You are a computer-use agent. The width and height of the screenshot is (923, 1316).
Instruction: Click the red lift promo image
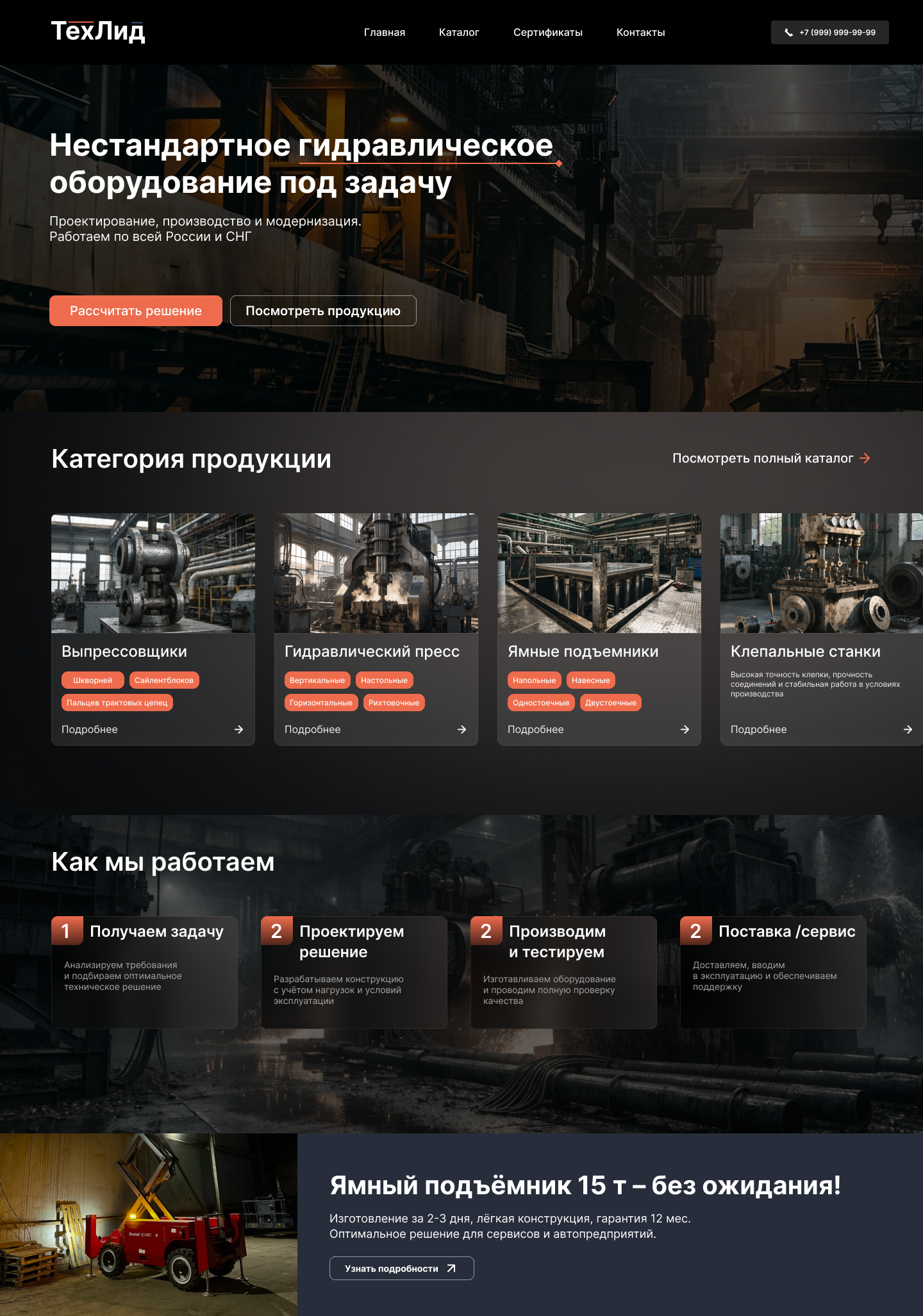pos(149,1224)
